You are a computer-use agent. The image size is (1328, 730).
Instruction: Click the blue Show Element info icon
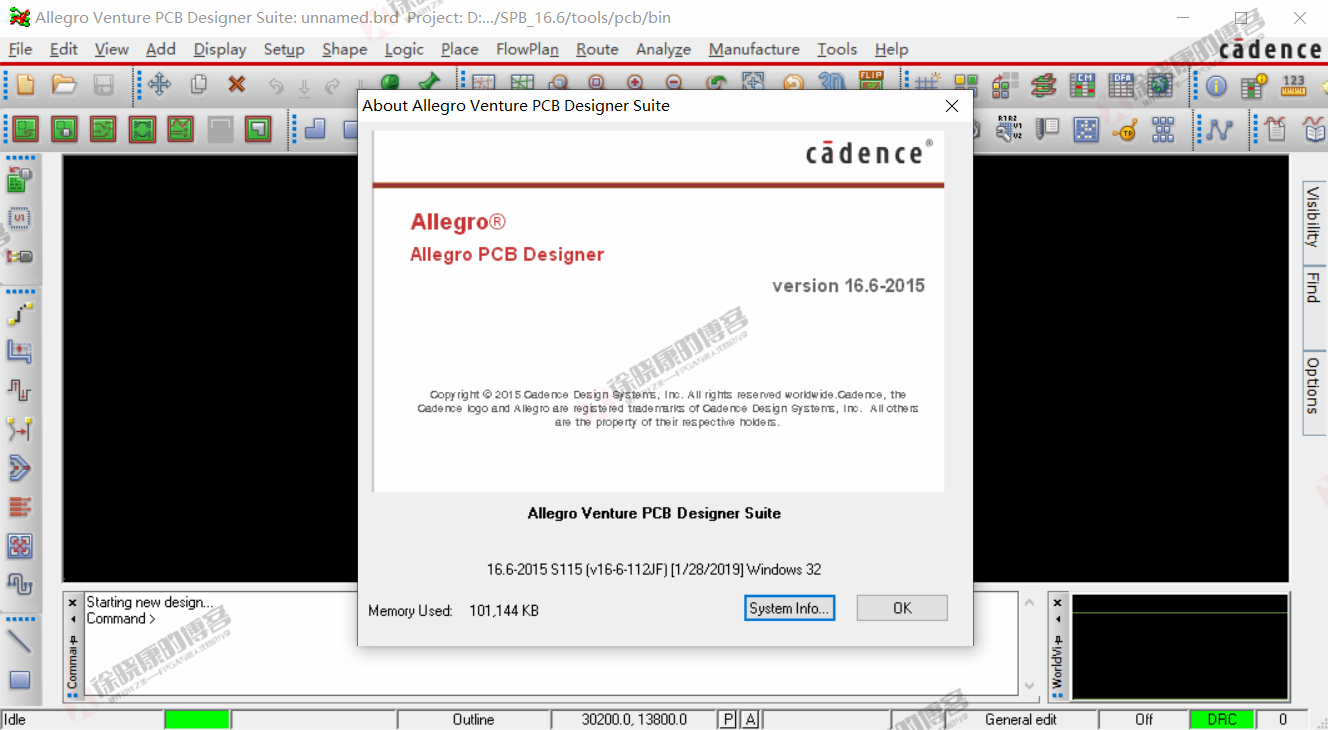click(x=1216, y=86)
